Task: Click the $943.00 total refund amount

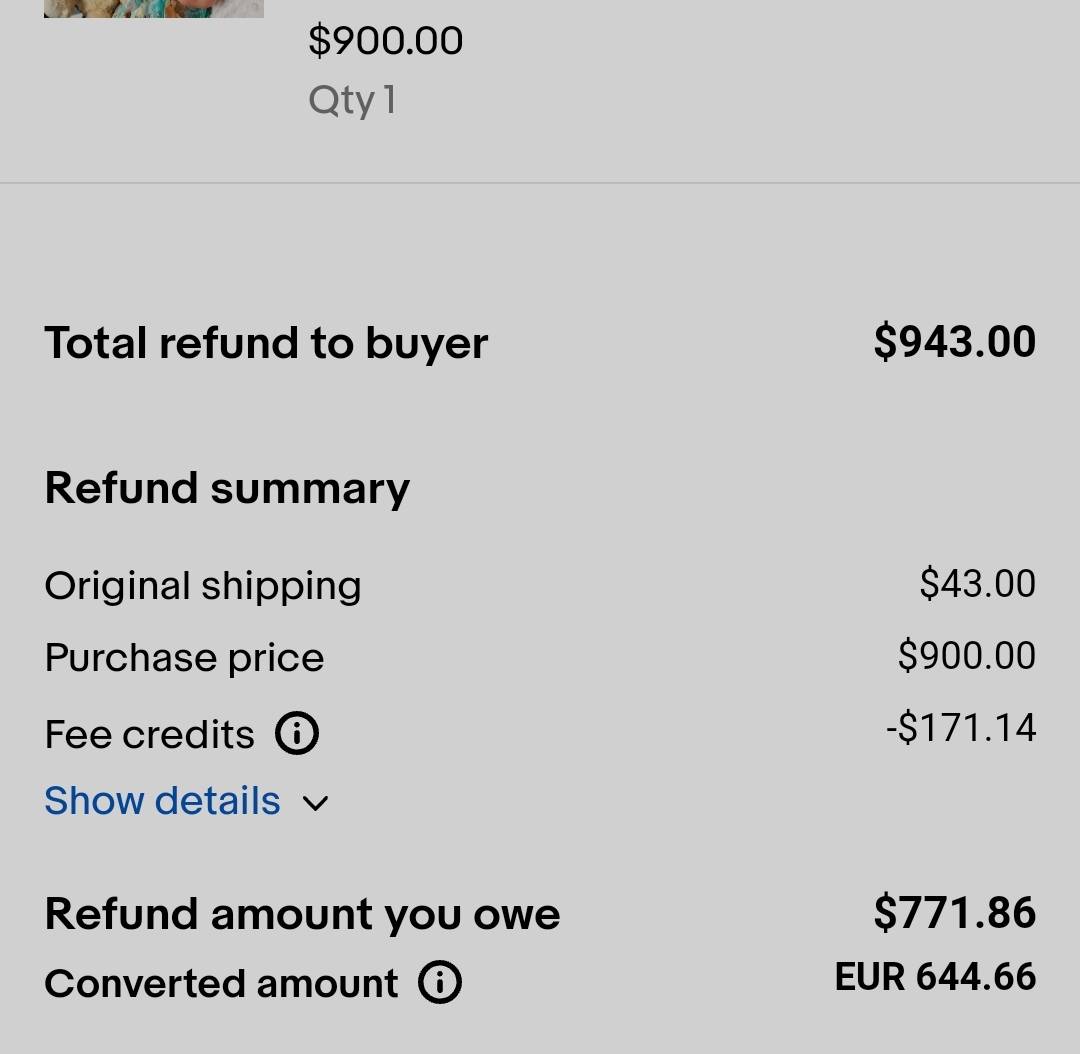Action: [955, 342]
